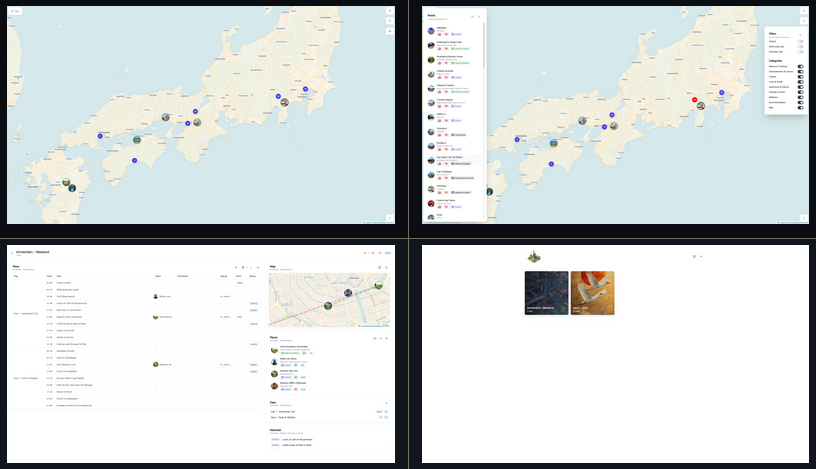Screen dimensions: 816x469
Task: Turn off the Accommodation category switch
Action: click(800, 101)
